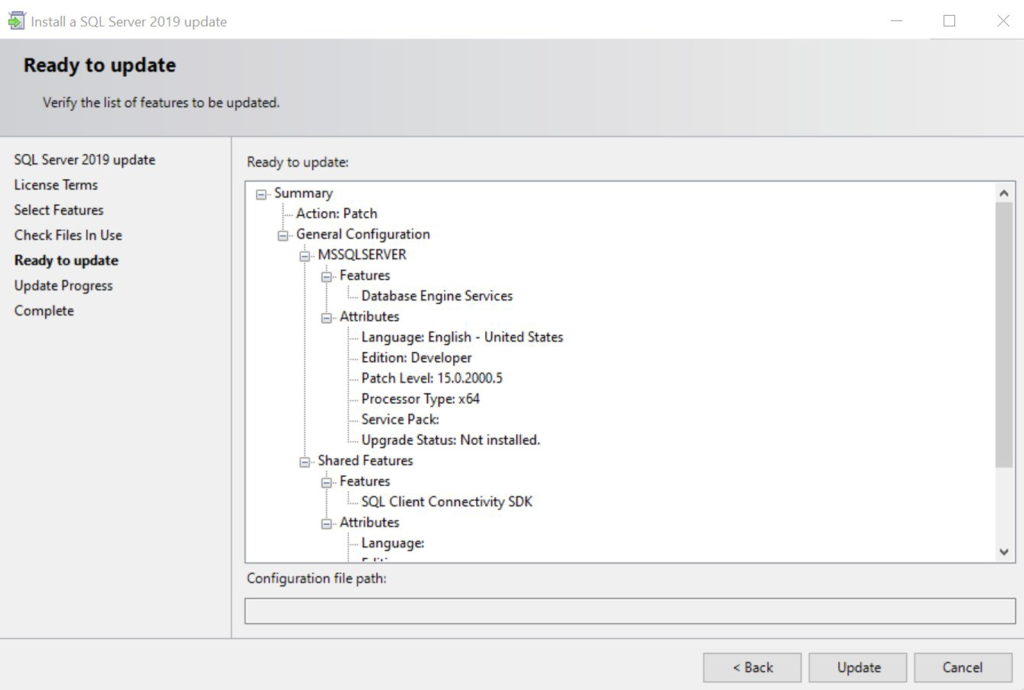1024x690 pixels.
Task: Collapse Attributes under MSSQLSERVER
Action: coord(327,318)
